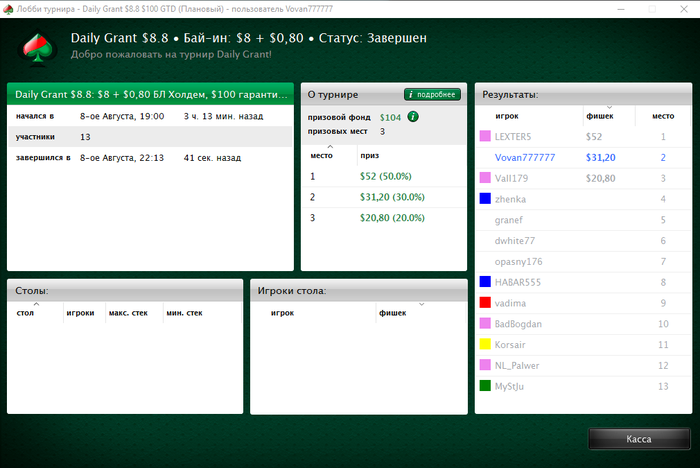Click the pink color tag next to NL_Palwer
This screenshot has height=468, width=700.
[x=485, y=365]
